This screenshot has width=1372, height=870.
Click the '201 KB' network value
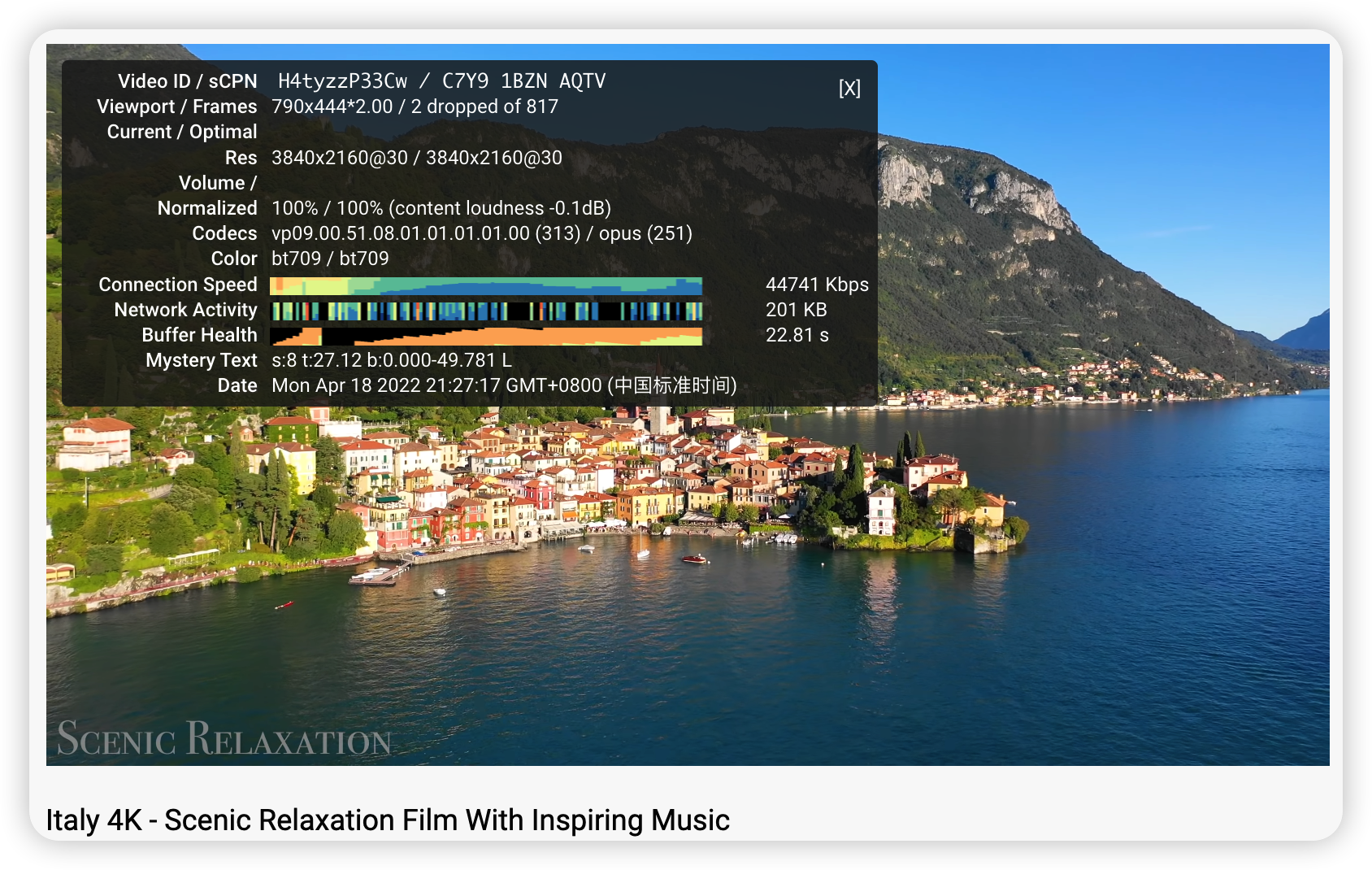(796, 310)
